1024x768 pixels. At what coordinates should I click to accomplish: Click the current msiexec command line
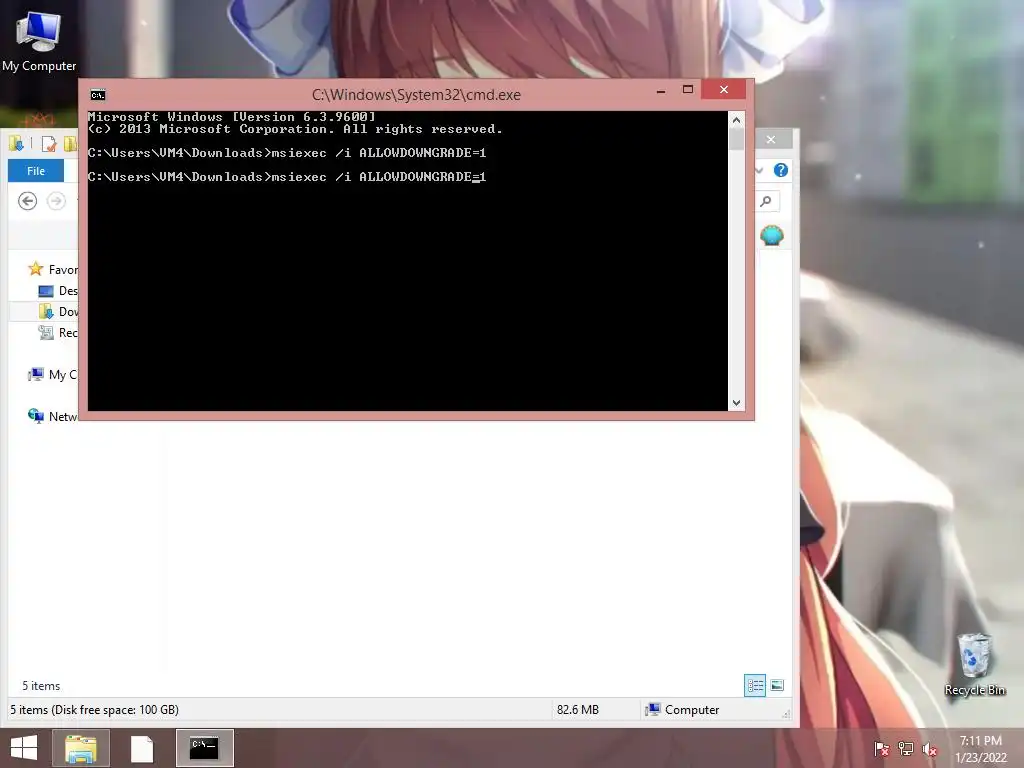click(x=287, y=177)
